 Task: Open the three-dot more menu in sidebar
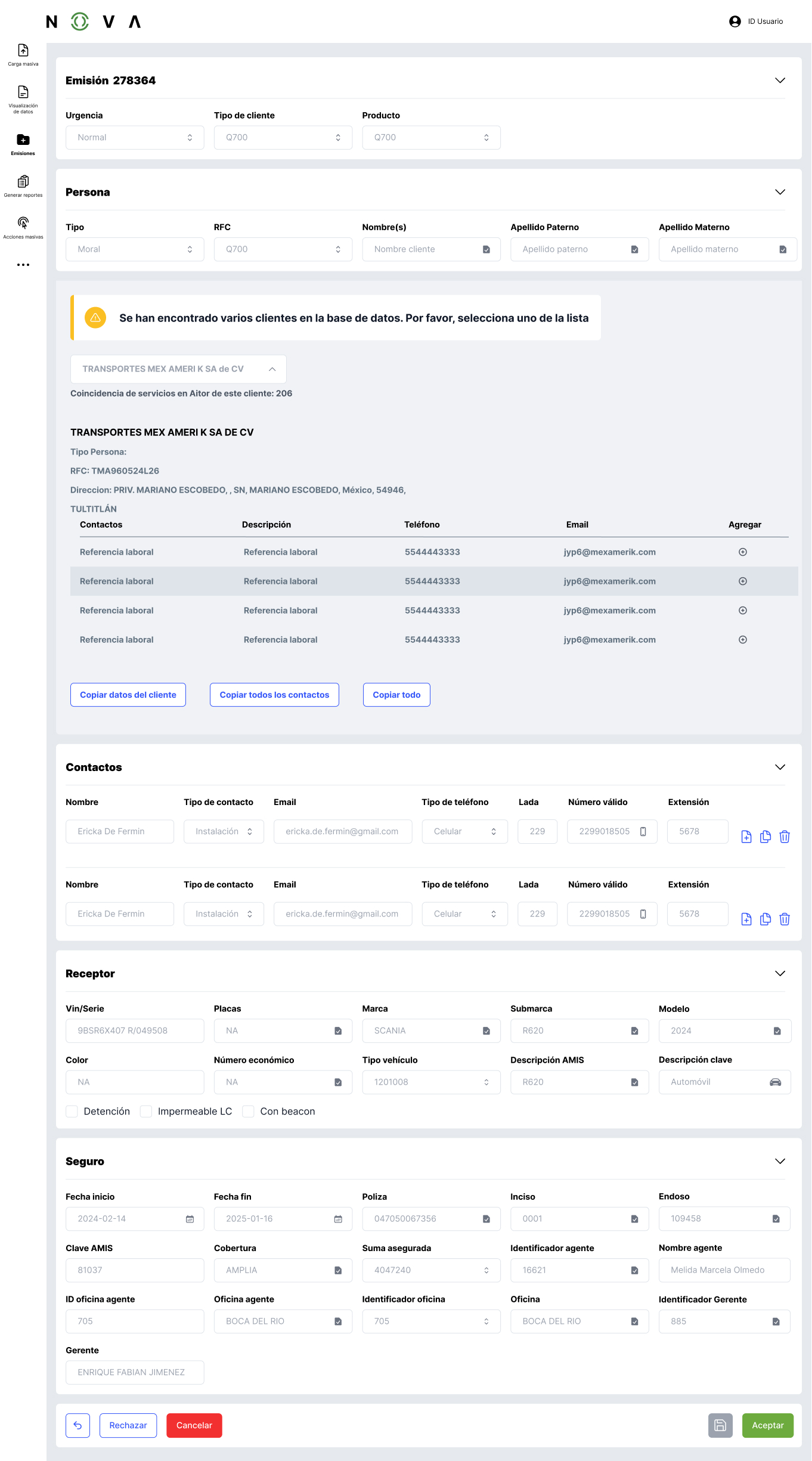(23, 265)
